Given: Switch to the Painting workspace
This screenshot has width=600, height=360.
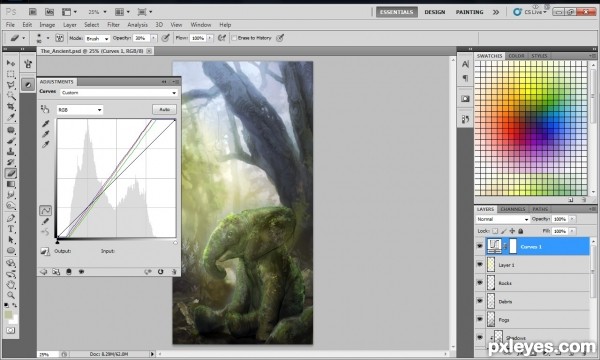Looking at the screenshot, I should (470, 12).
